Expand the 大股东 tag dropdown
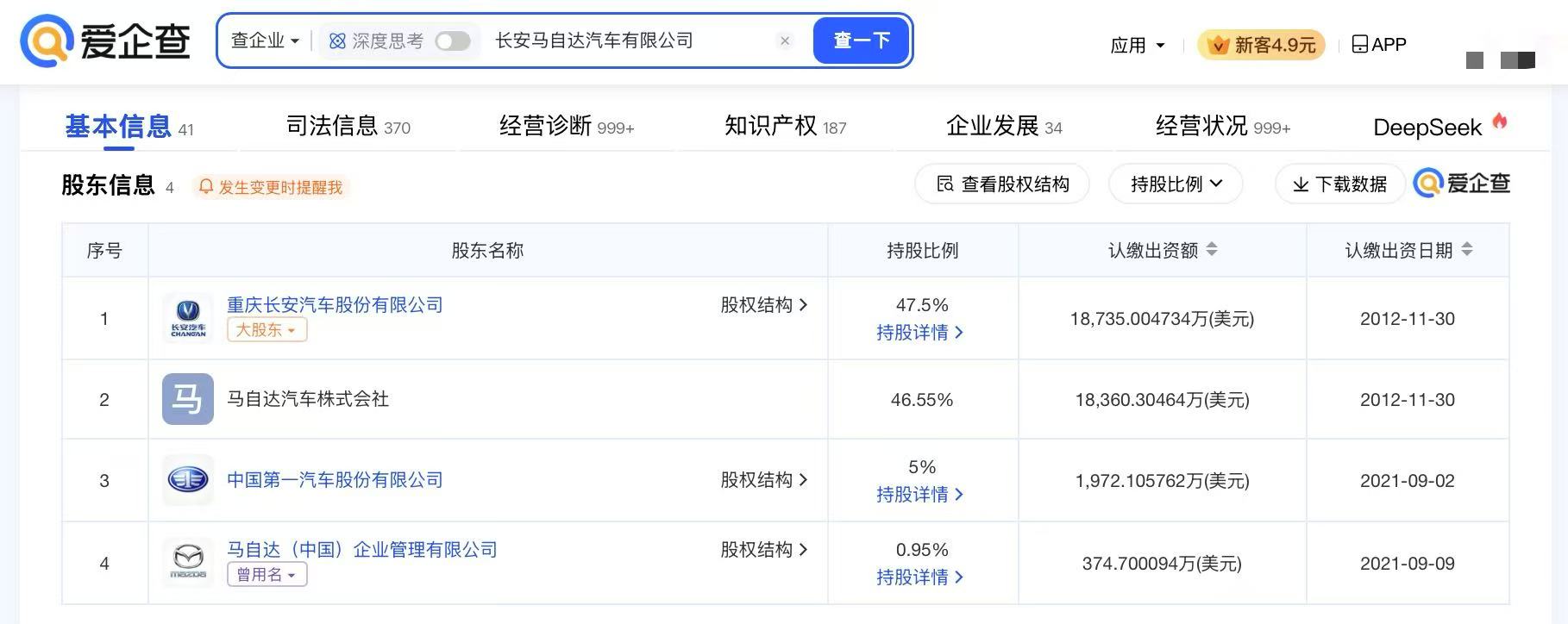Screen dimensions: 1568x624 [x=267, y=329]
